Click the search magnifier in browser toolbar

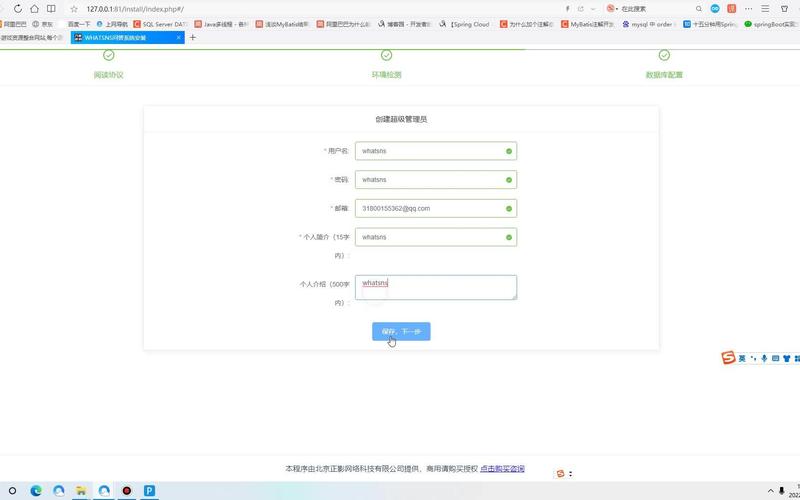699,9
